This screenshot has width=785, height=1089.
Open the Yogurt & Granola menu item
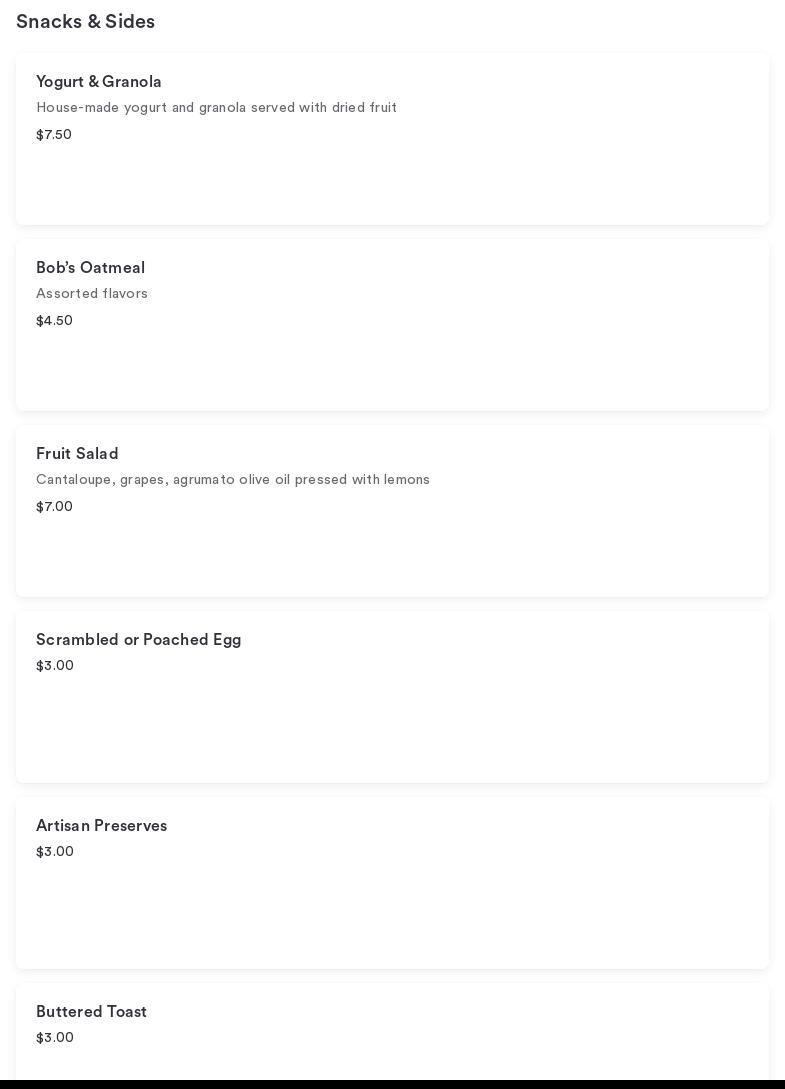pyautogui.click(x=99, y=82)
